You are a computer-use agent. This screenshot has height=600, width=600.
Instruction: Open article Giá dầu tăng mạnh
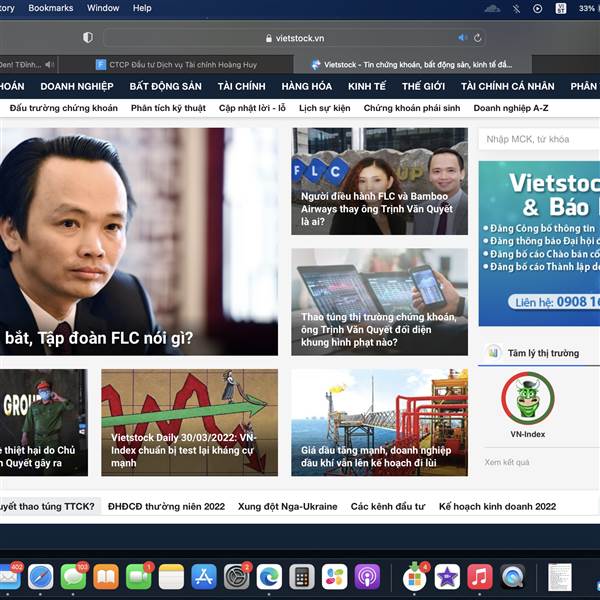tap(379, 422)
